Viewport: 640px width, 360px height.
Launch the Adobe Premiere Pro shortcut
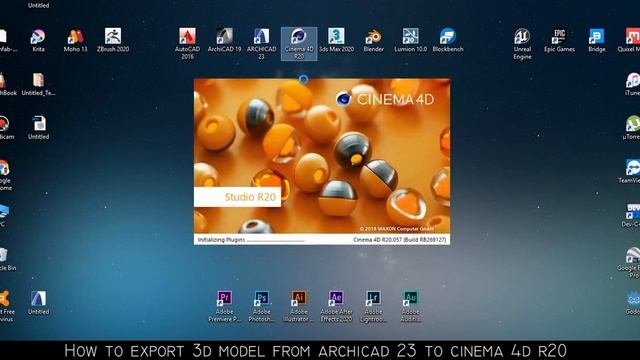pyautogui.click(x=224, y=307)
